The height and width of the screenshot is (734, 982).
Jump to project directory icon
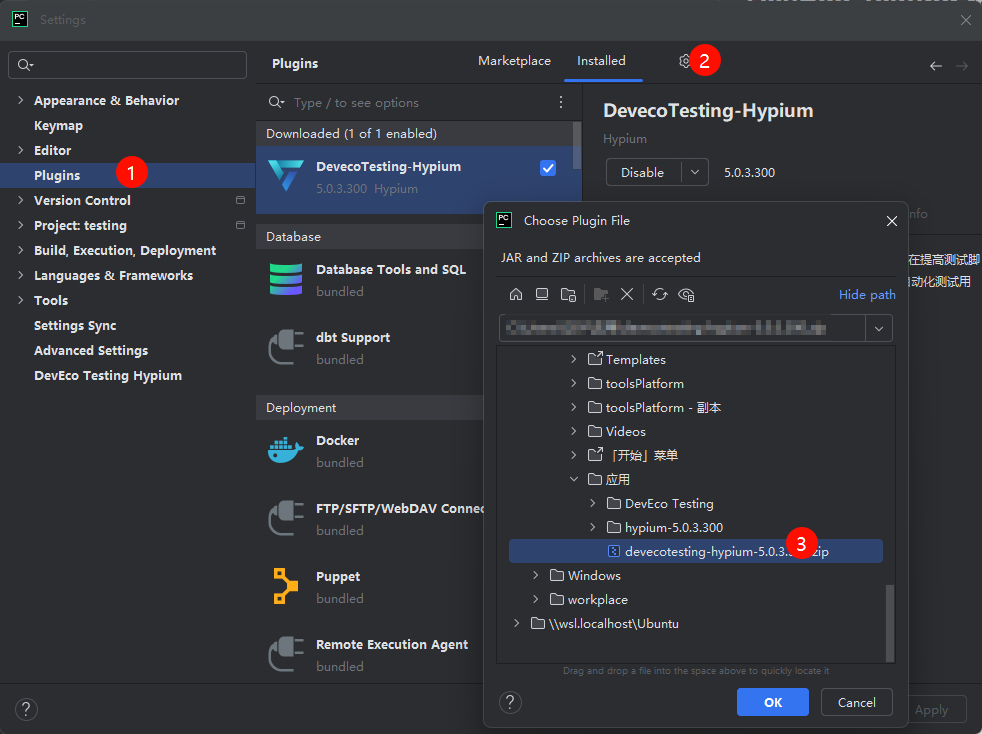click(568, 294)
